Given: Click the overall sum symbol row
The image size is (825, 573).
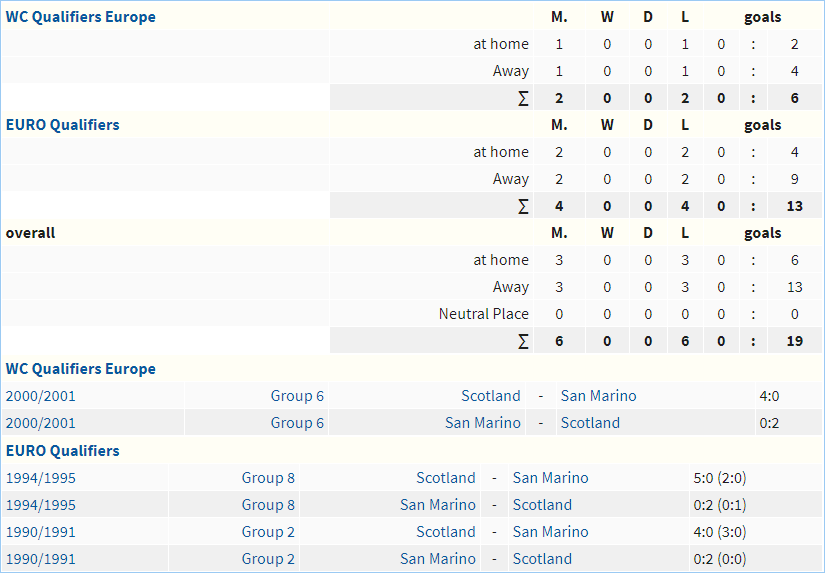Looking at the screenshot, I should 523,341.
